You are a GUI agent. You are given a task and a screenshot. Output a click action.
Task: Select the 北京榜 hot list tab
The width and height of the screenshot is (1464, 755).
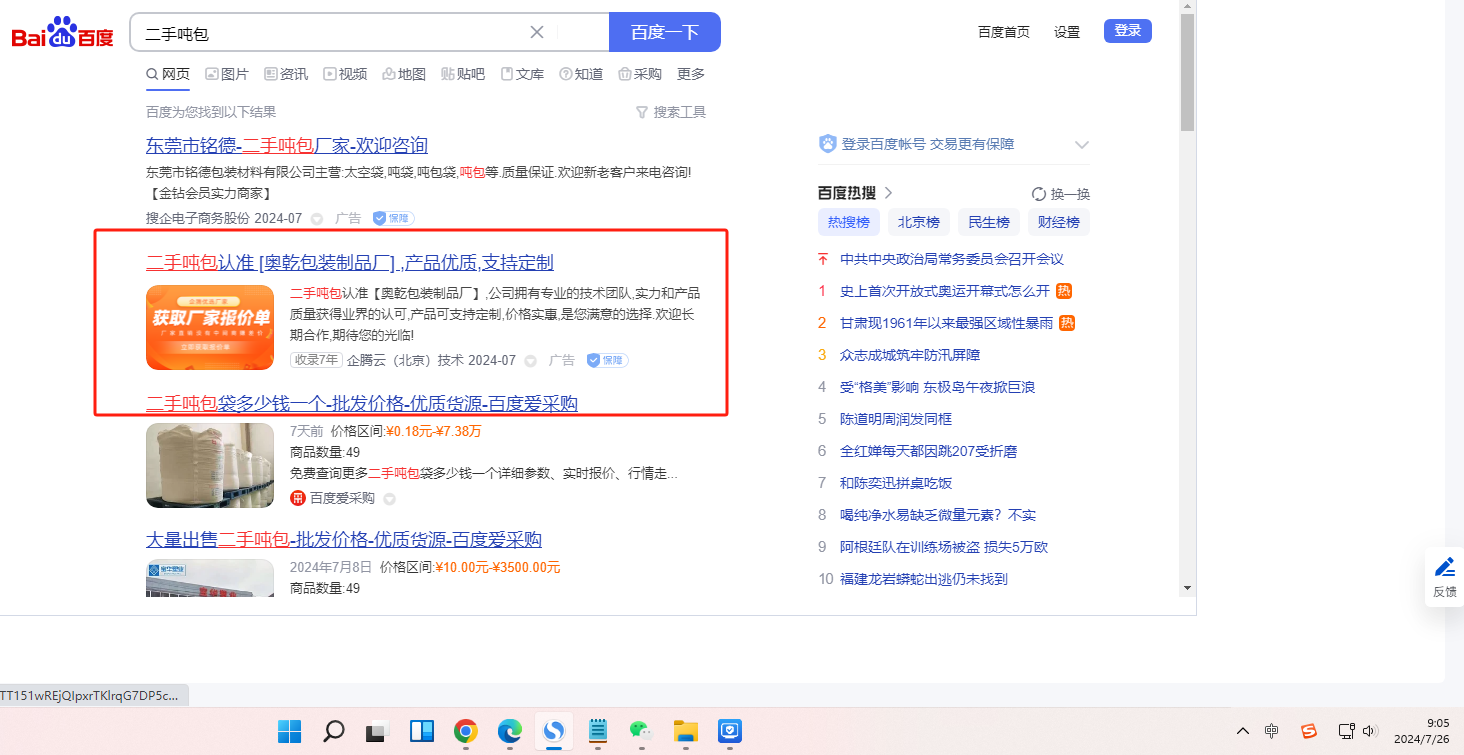point(918,222)
